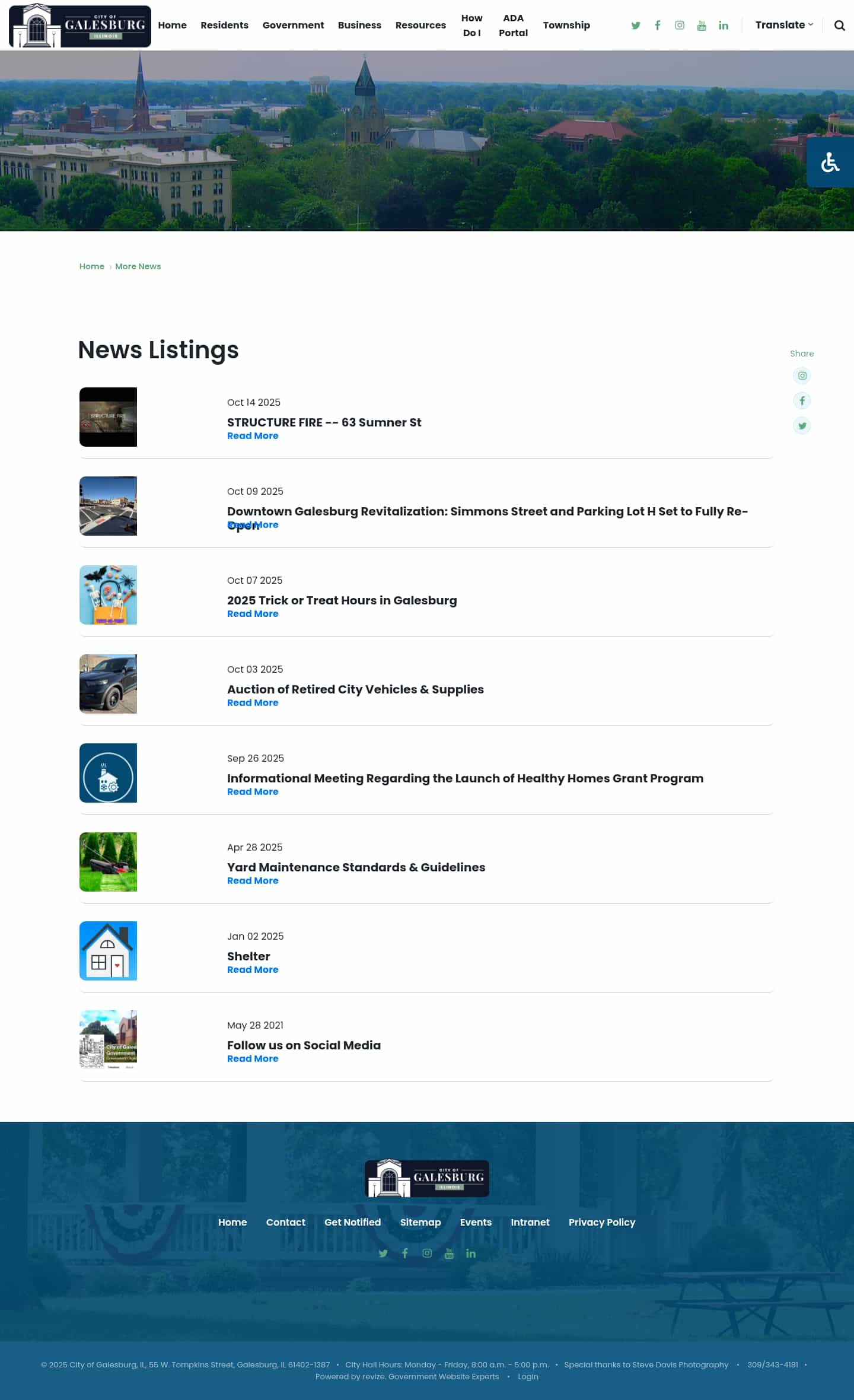The width and height of the screenshot is (854, 1400).
Task: Click the footer Login link
Action: coord(528,1377)
